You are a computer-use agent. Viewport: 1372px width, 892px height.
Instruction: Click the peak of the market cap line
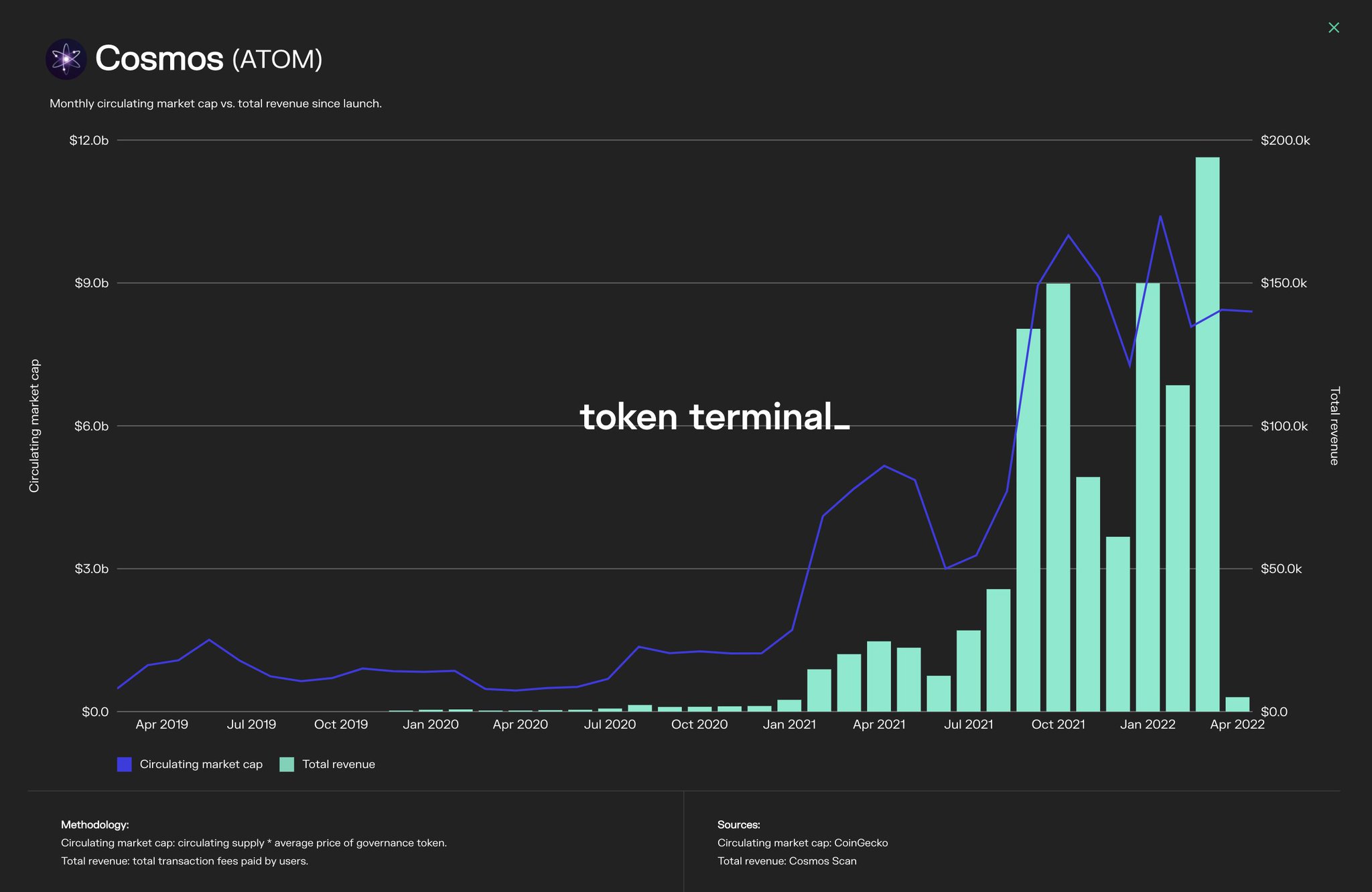1160,216
